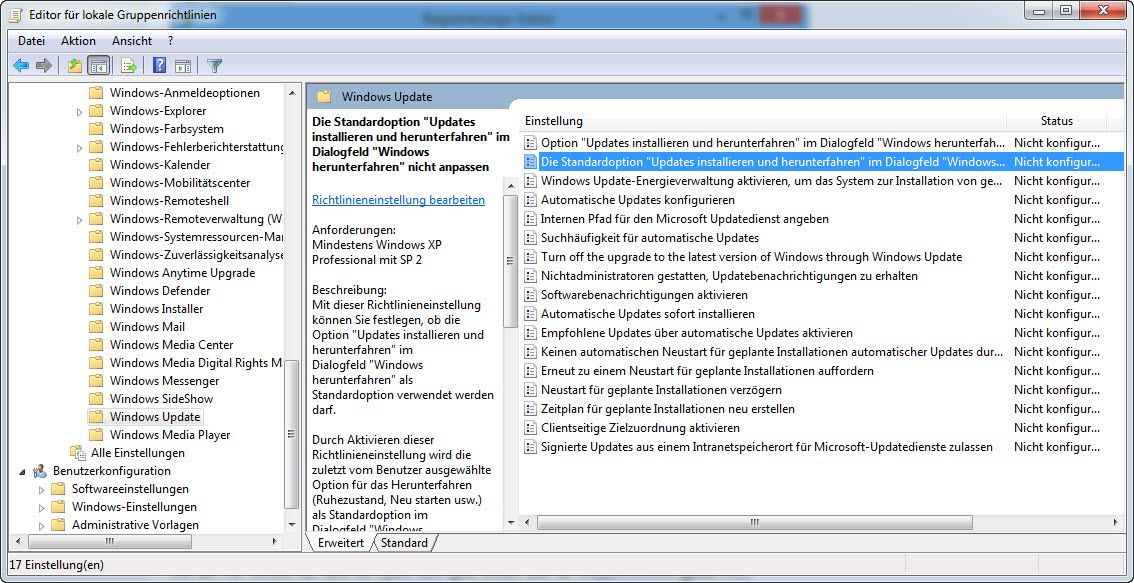Select "Empfohlene Updates über automatische Updates aktivieren" setting
This screenshot has height=583, width=1134.
click(696, 333)
